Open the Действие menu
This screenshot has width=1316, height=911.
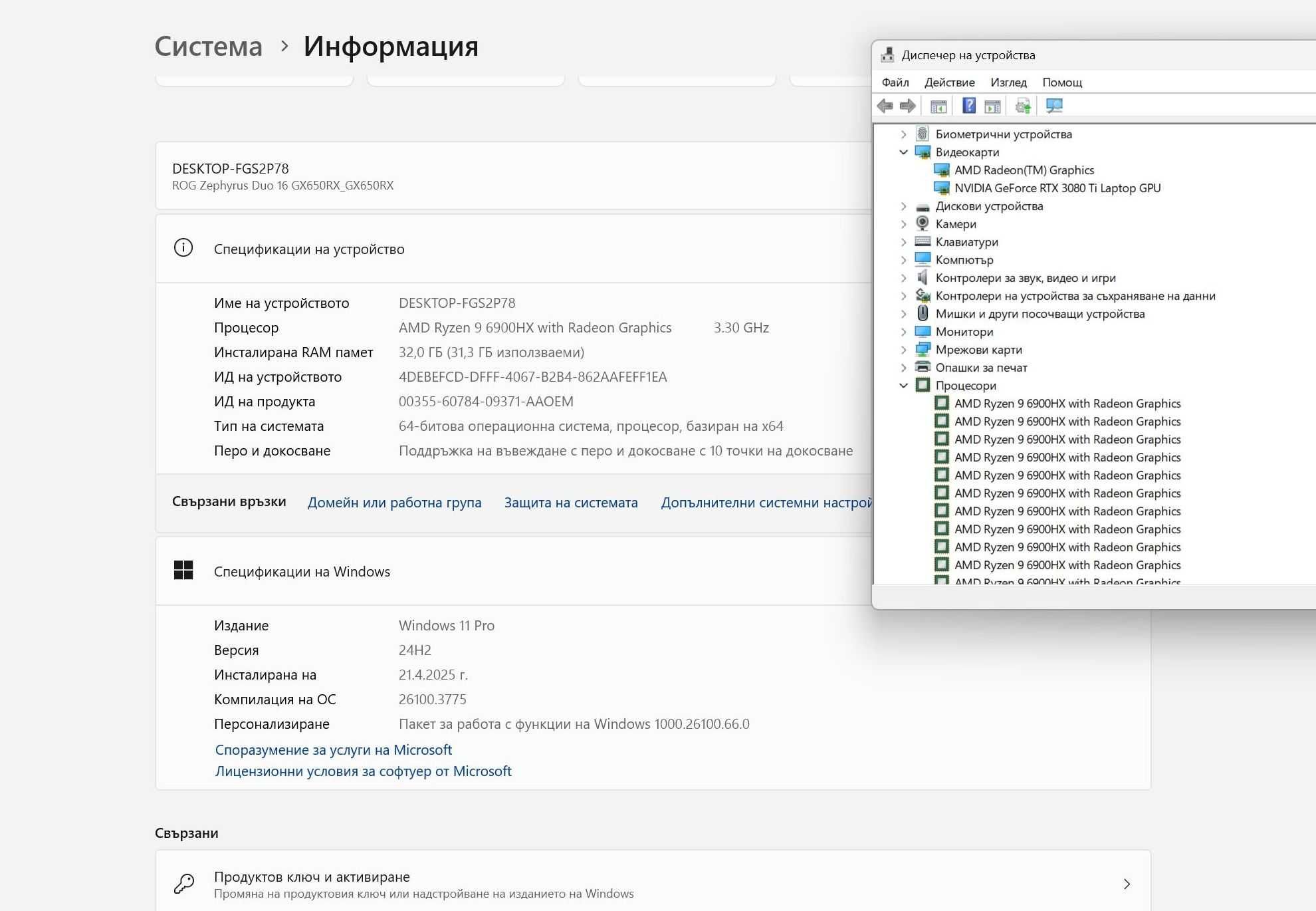pyautogui.click(x=949, y=82)
